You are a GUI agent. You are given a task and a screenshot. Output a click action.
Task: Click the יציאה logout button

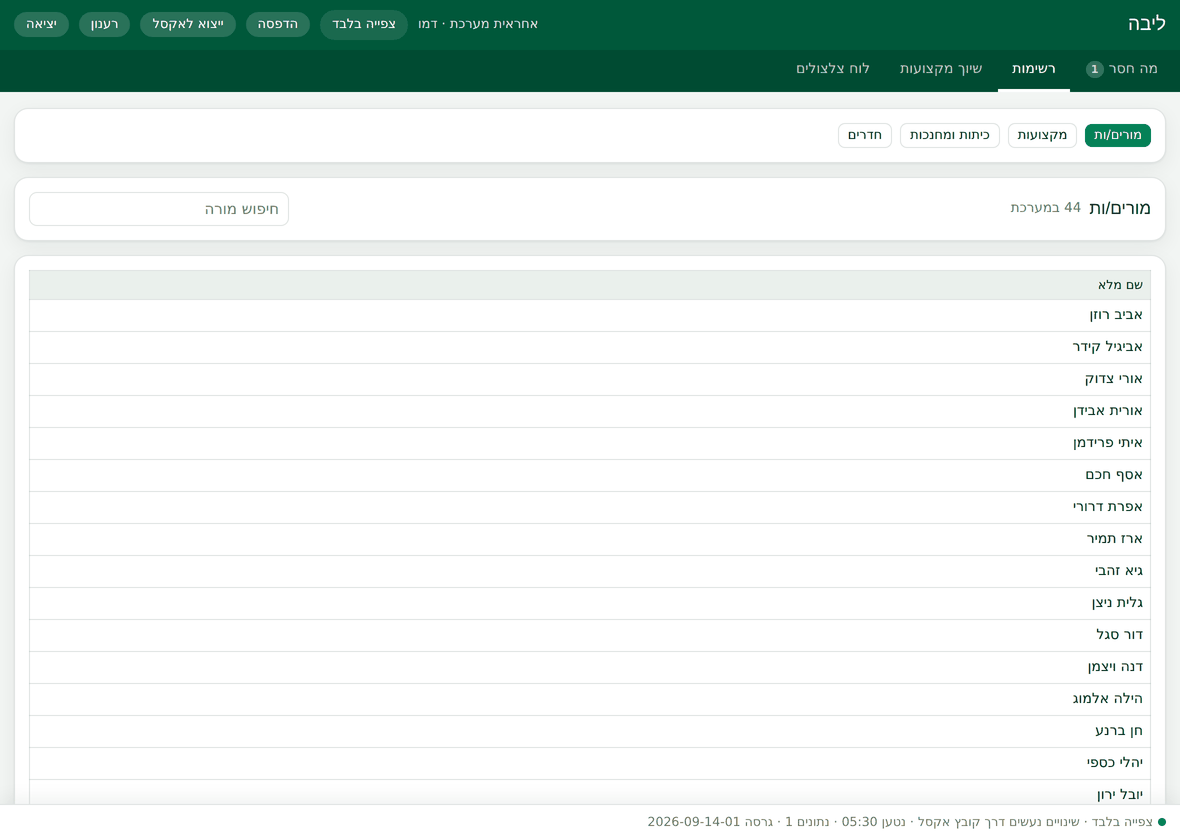pos(41,24)
